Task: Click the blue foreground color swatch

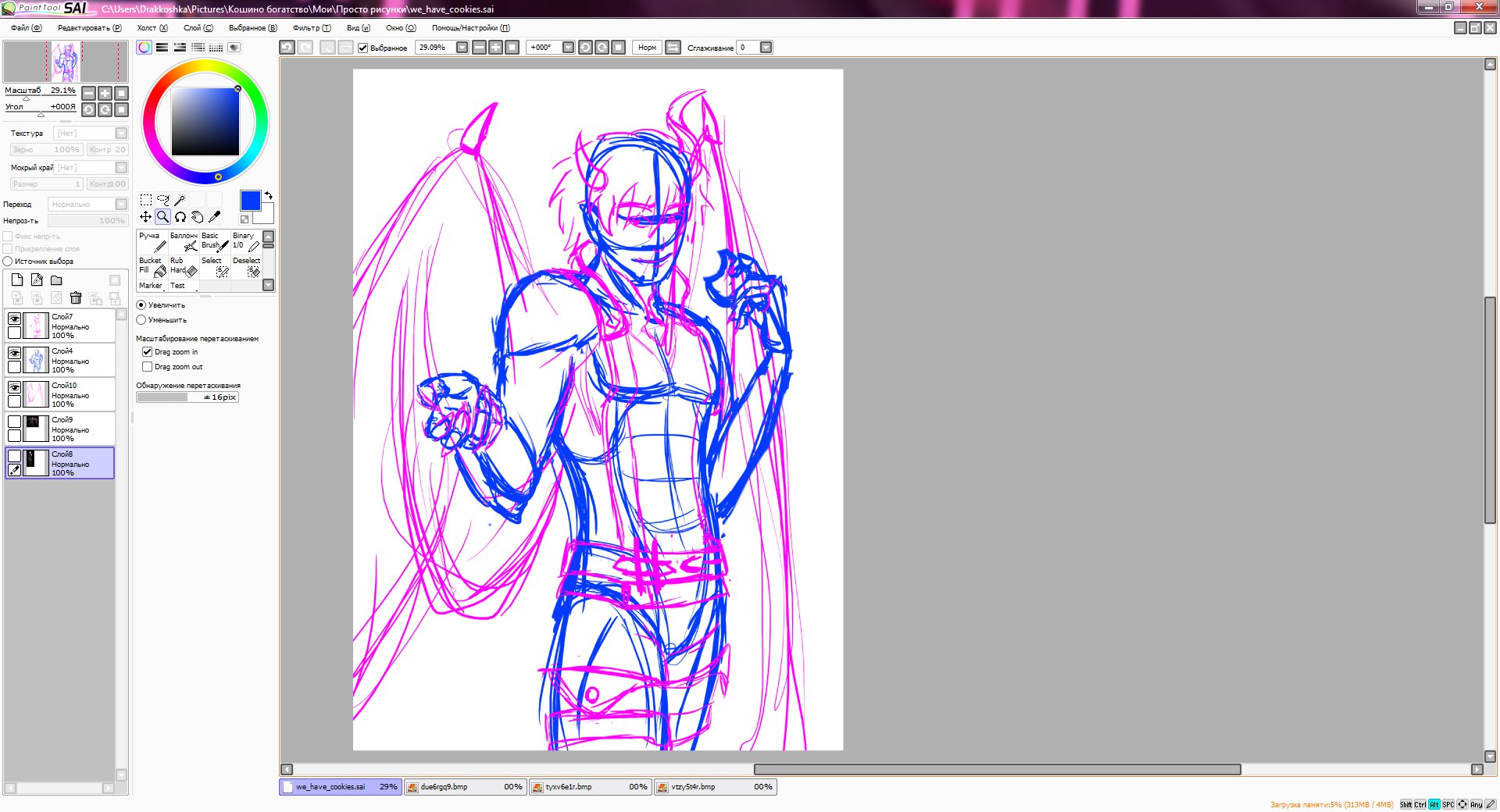Action: 250,201
